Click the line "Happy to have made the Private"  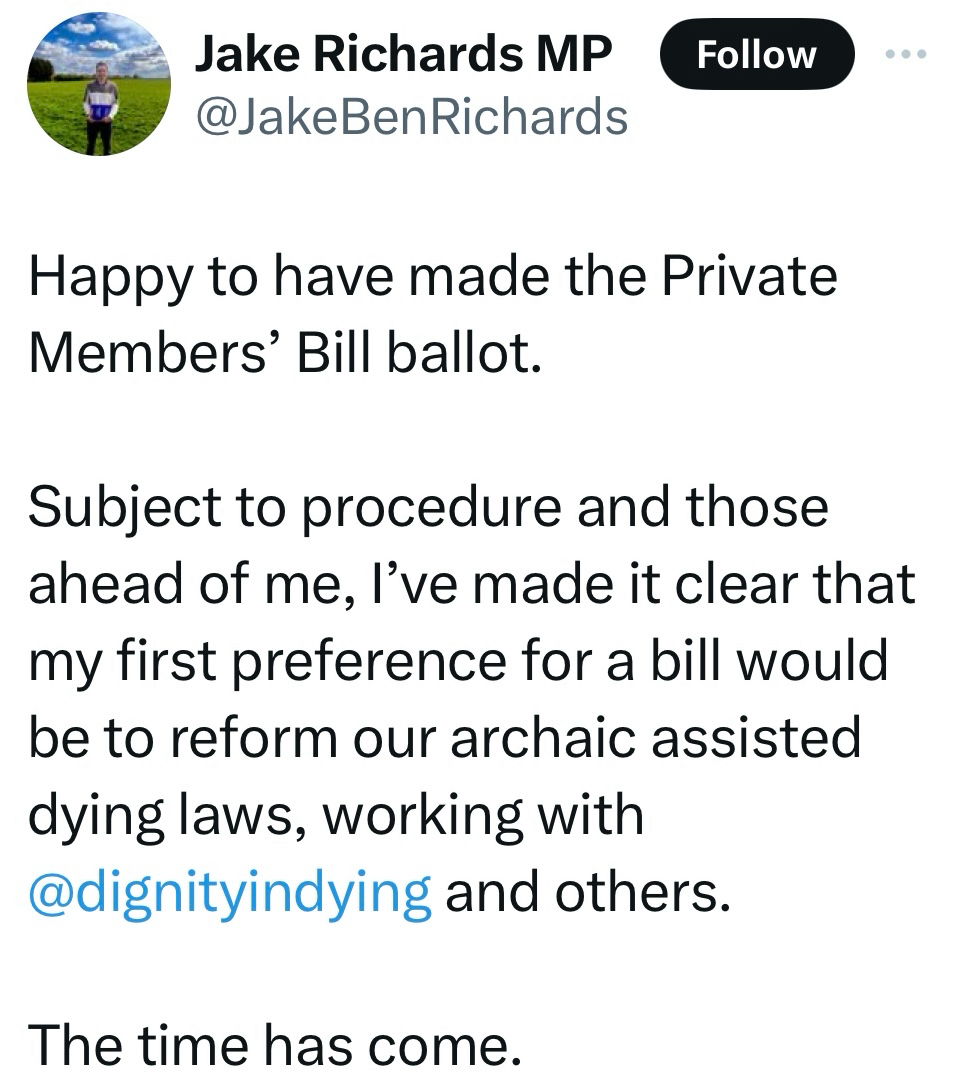[432, 275]
